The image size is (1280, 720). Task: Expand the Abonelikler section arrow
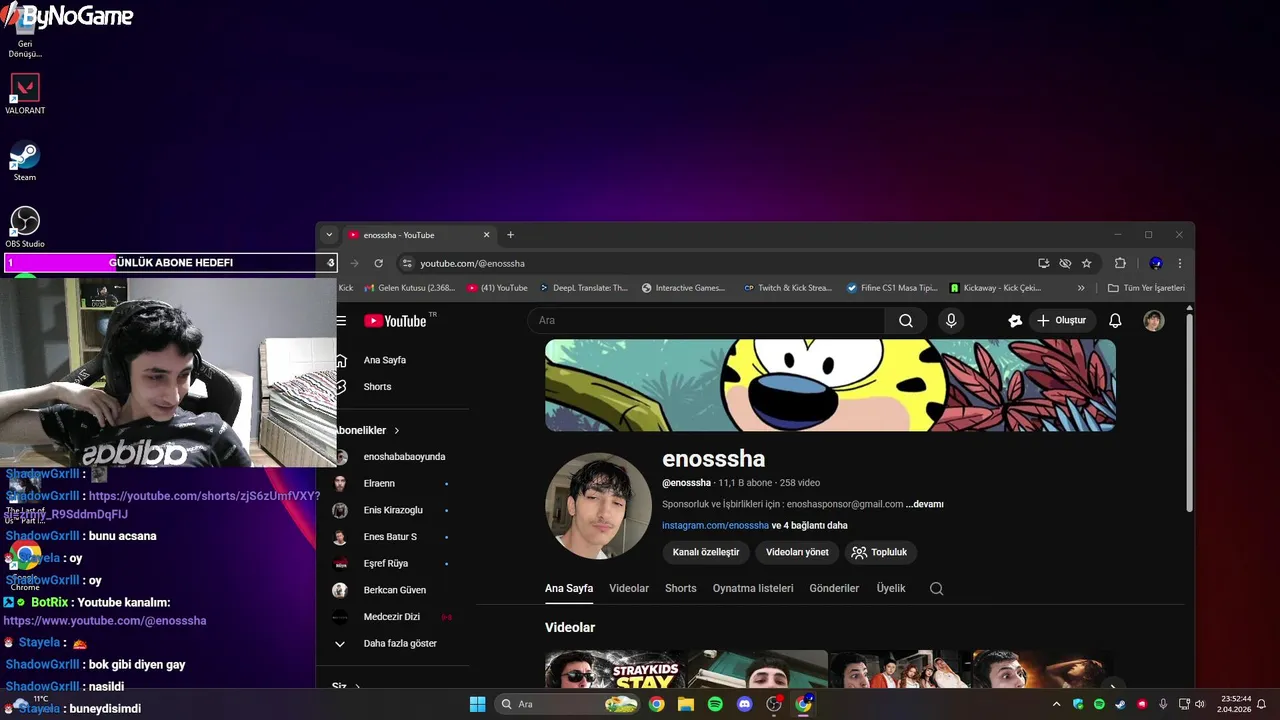(397, 430)
